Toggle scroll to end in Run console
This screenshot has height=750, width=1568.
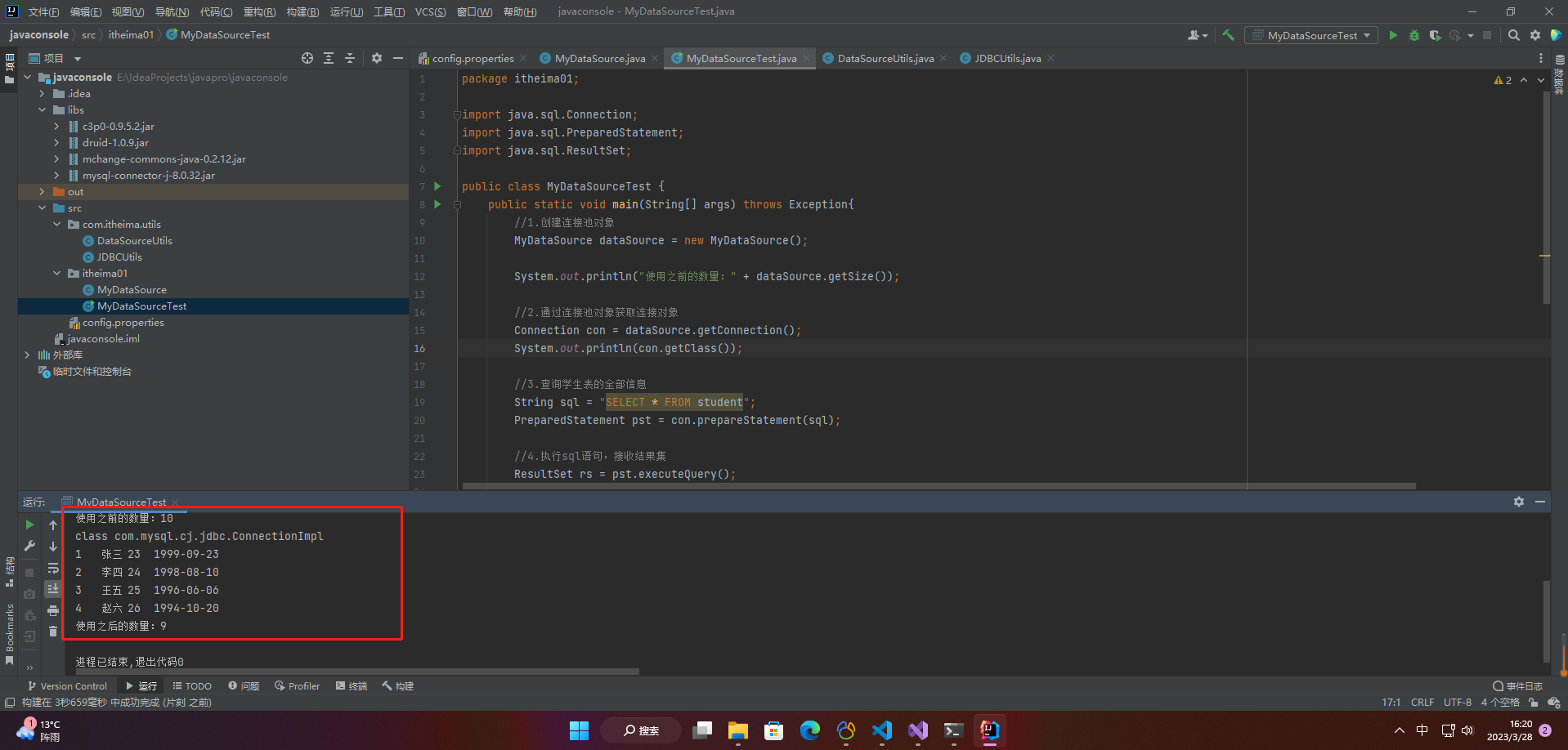(x=53, y=589)
